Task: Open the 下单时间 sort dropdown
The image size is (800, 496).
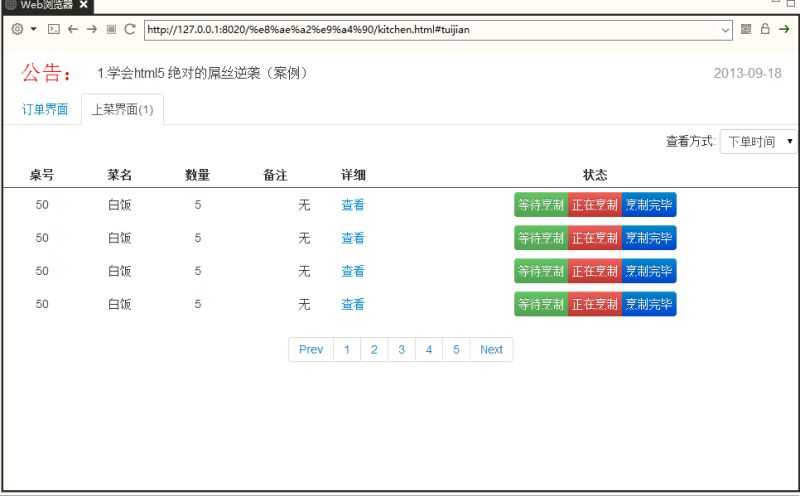Action: coord(759,141)
